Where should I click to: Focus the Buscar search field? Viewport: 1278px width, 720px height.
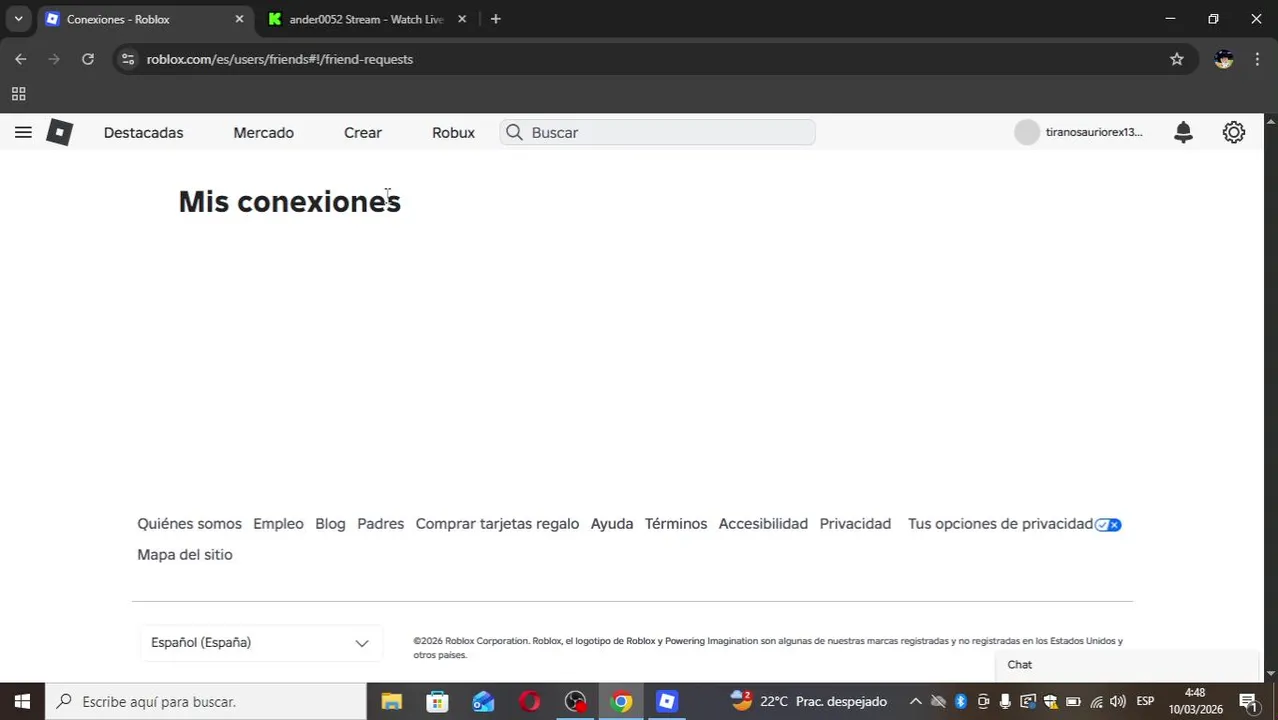click(657, 132)
